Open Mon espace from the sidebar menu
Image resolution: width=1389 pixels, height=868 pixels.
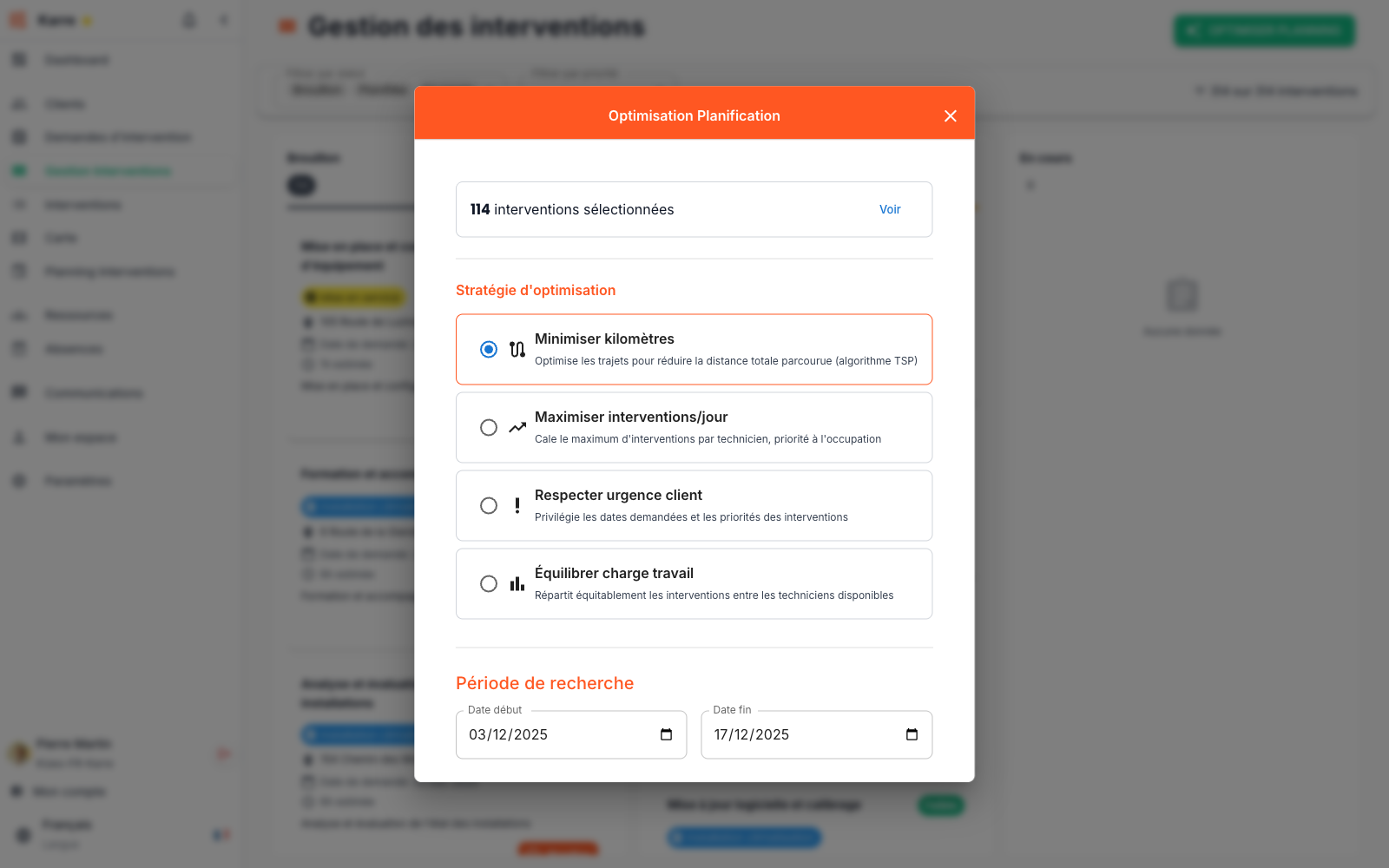point(19,437)
